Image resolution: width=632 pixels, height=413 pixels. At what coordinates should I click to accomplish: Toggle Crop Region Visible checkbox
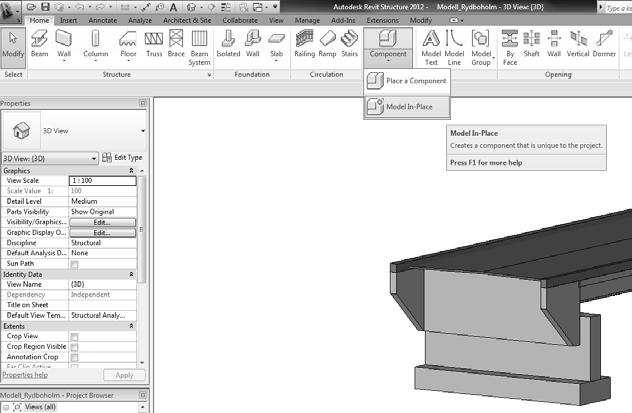coord(75,347)
